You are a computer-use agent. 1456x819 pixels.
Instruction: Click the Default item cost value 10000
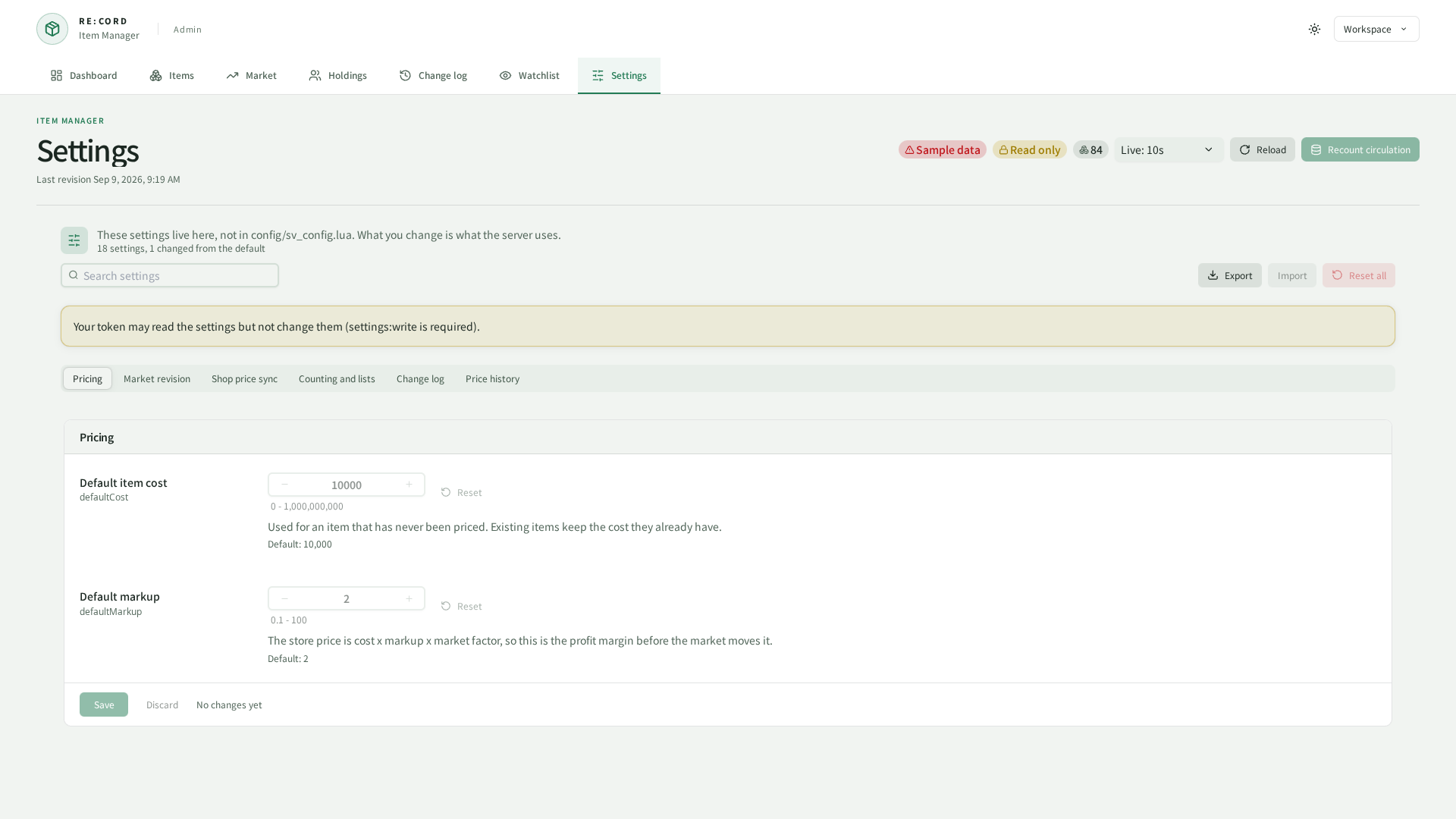point(347,485)
